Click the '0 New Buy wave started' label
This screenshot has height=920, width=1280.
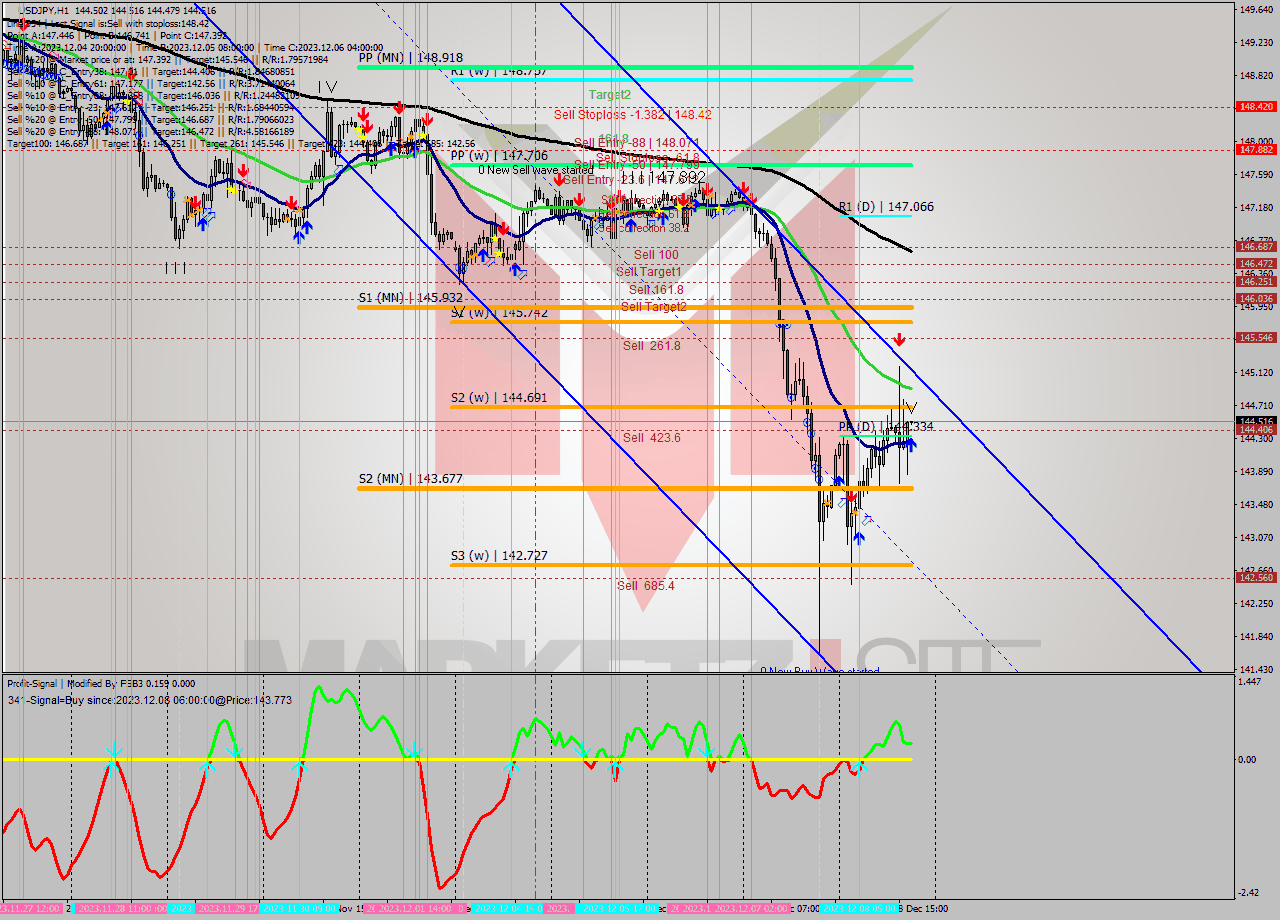pos(822,668)
